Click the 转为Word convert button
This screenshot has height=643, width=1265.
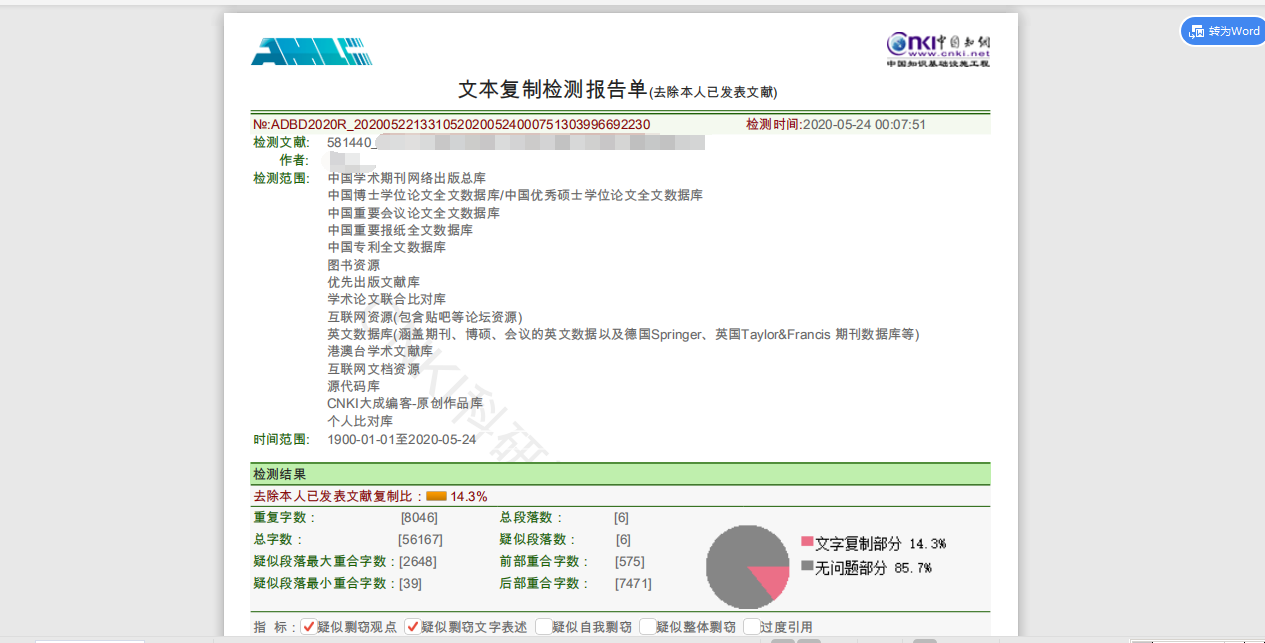pyautogui.click(x=1223, y=31)
